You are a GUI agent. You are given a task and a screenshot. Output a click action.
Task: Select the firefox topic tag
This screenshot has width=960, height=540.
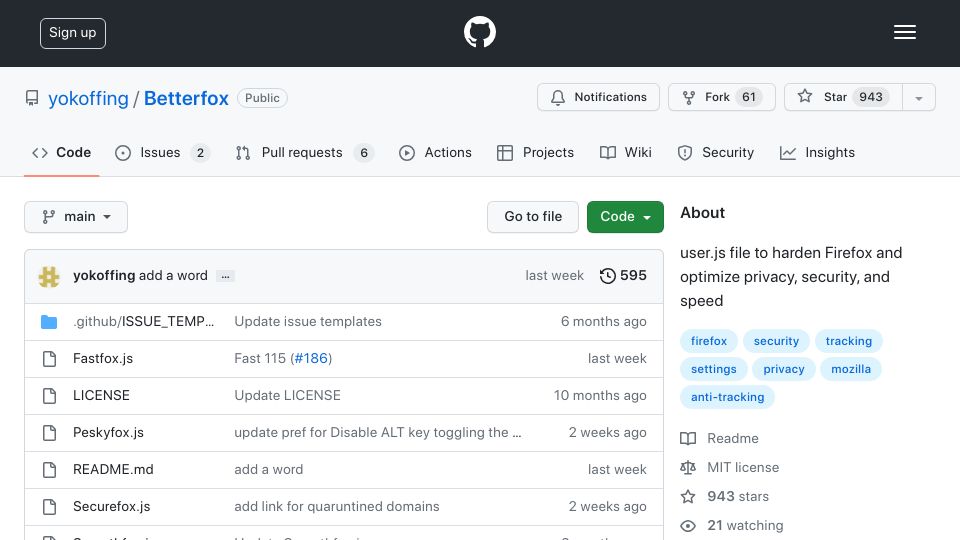709,341
